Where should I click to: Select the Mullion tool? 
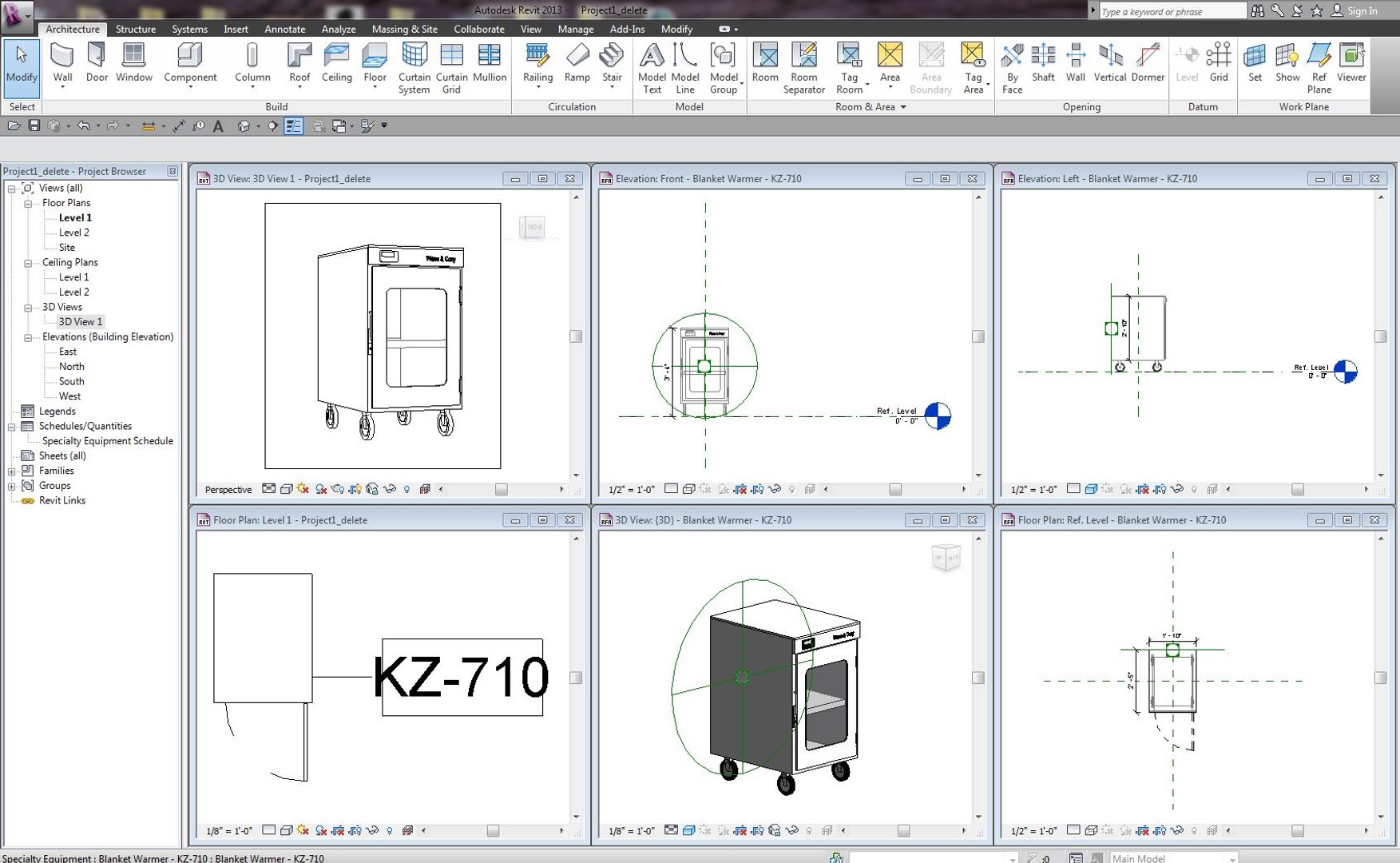pyautogui.click(x=490, y=64)
